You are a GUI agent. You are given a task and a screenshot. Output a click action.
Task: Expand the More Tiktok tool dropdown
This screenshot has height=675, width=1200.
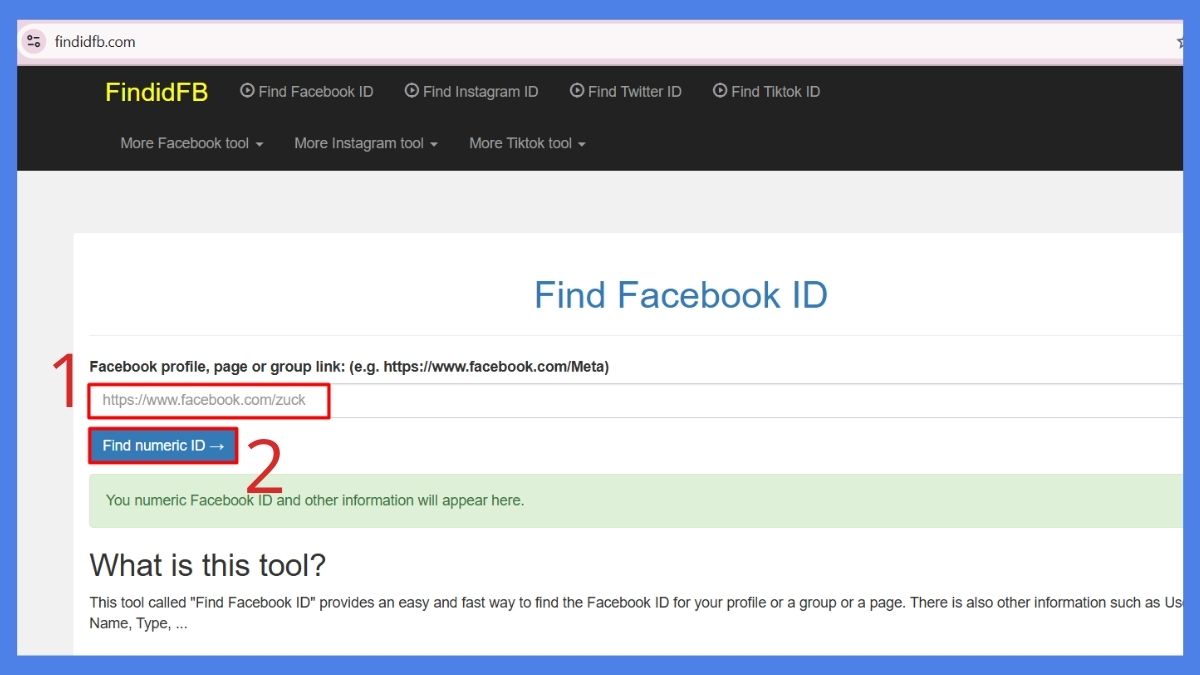[x=527, y=143]
